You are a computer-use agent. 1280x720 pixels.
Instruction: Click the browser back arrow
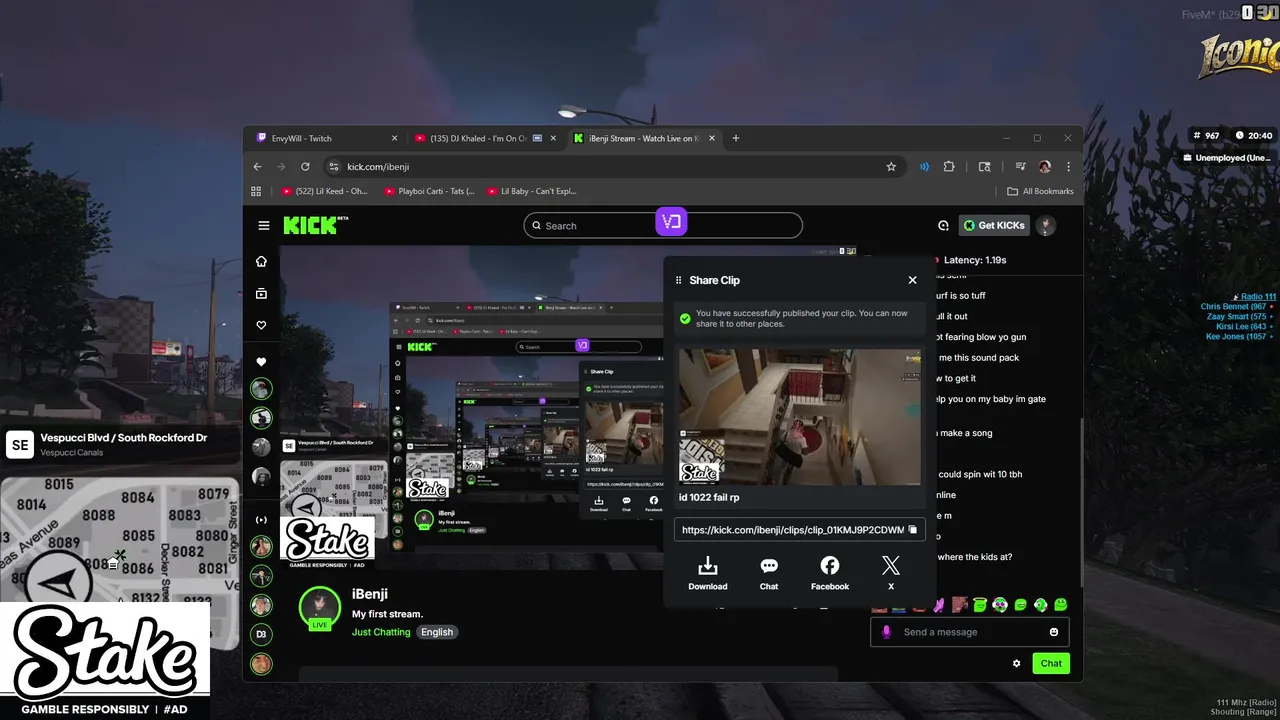click(257, 167)
